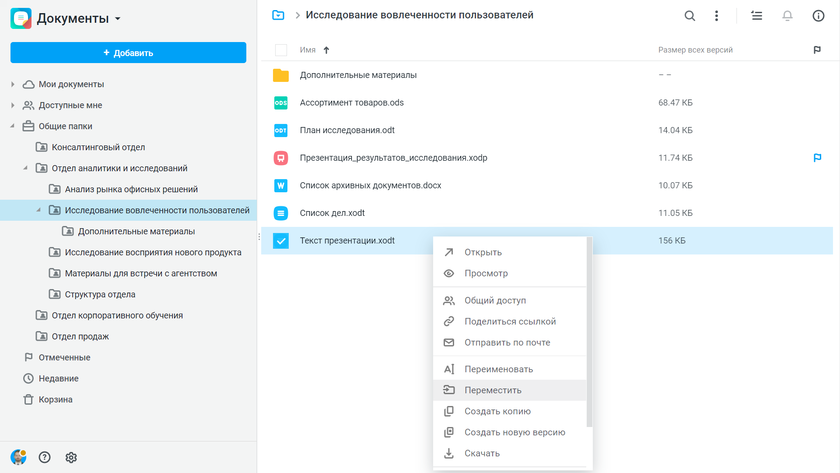Collapse the Общие папки tree node
Screen dimensions: 840x473
[x=12, y=126]
